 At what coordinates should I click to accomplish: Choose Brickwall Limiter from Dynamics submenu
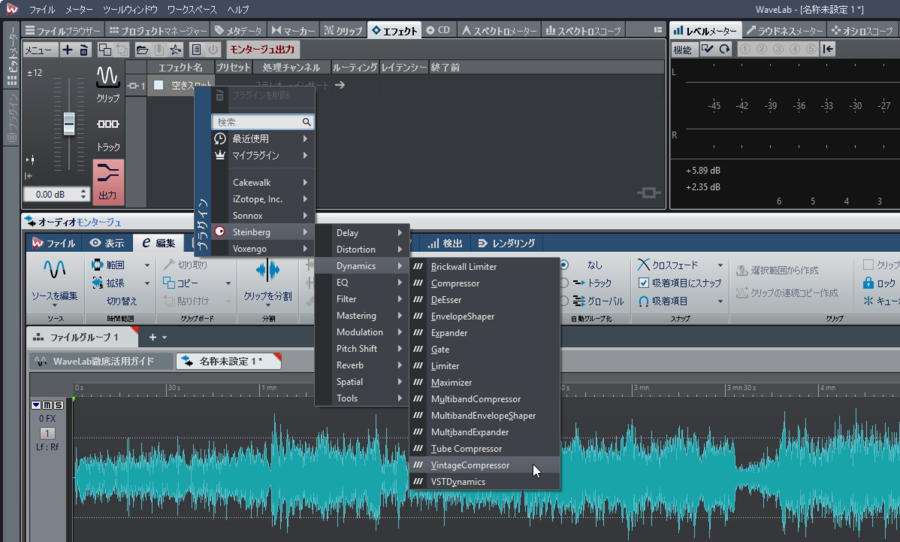click(x=484, y=266)
